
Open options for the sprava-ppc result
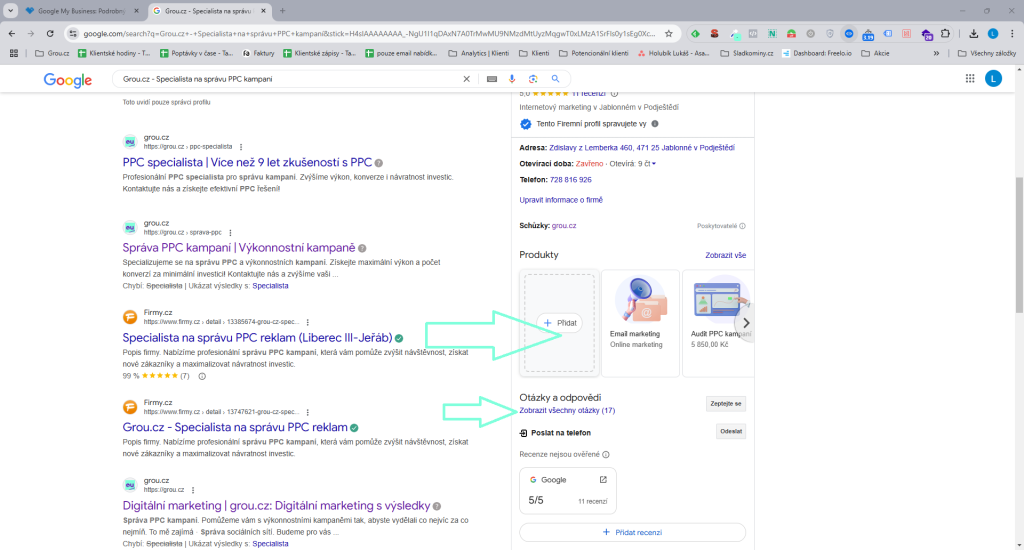coord(231,233)
